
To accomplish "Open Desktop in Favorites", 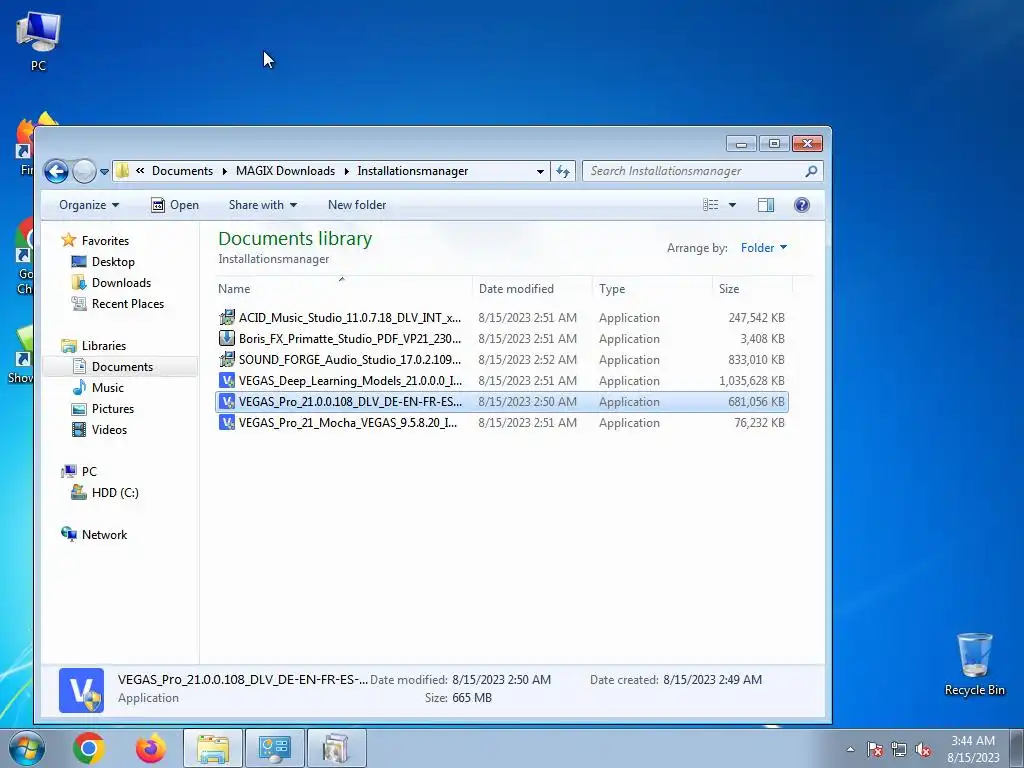I will tap(112, 262).
